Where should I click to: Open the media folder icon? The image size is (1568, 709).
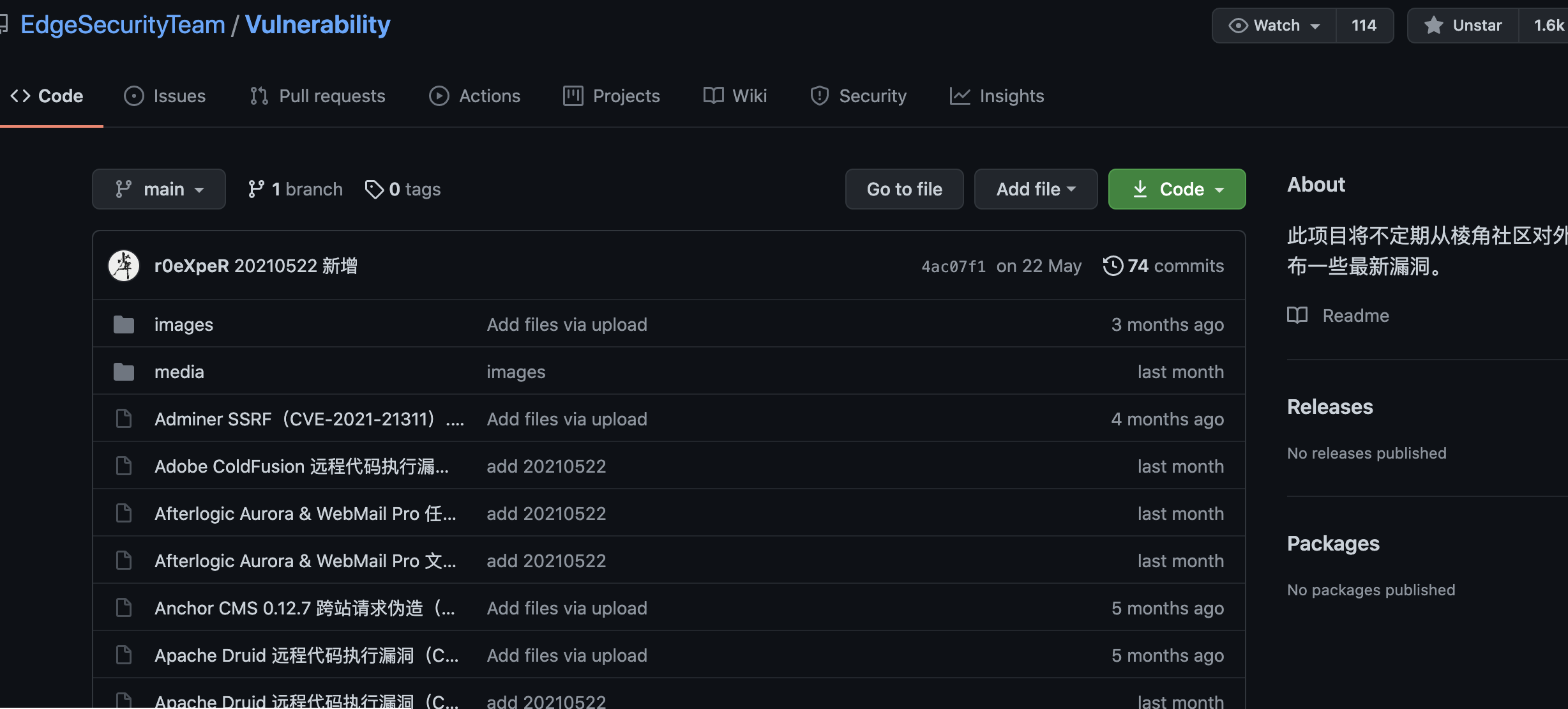124,372
